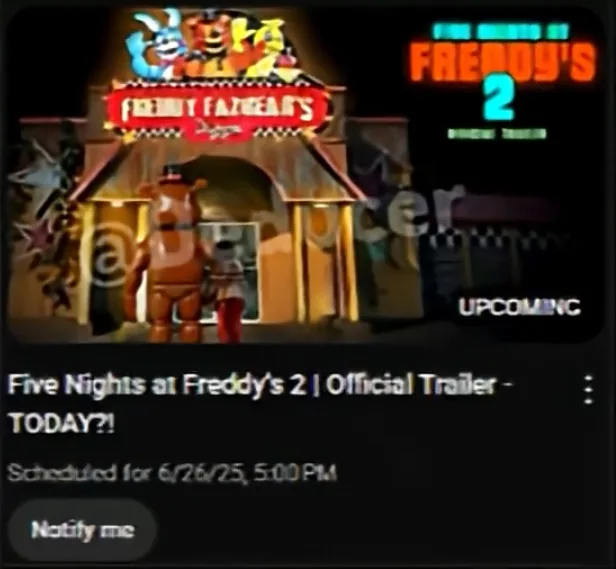This screenshot has height=569, width=616.
Task: Click the yellow chicken character above the sign
Action: coord(257,47)
